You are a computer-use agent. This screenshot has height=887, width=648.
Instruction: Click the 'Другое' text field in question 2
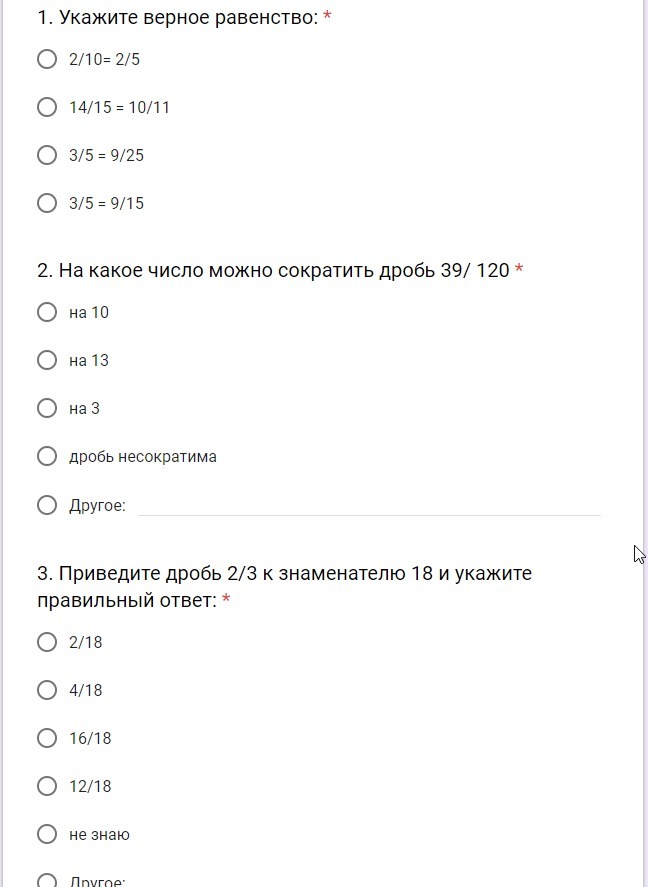click(368, 505)
